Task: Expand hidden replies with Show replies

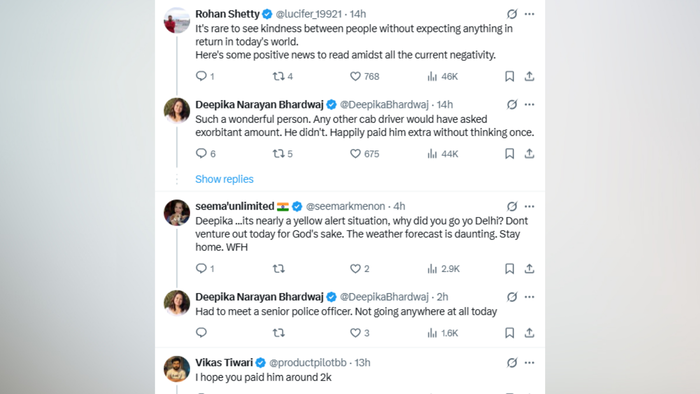Action: 224,179
